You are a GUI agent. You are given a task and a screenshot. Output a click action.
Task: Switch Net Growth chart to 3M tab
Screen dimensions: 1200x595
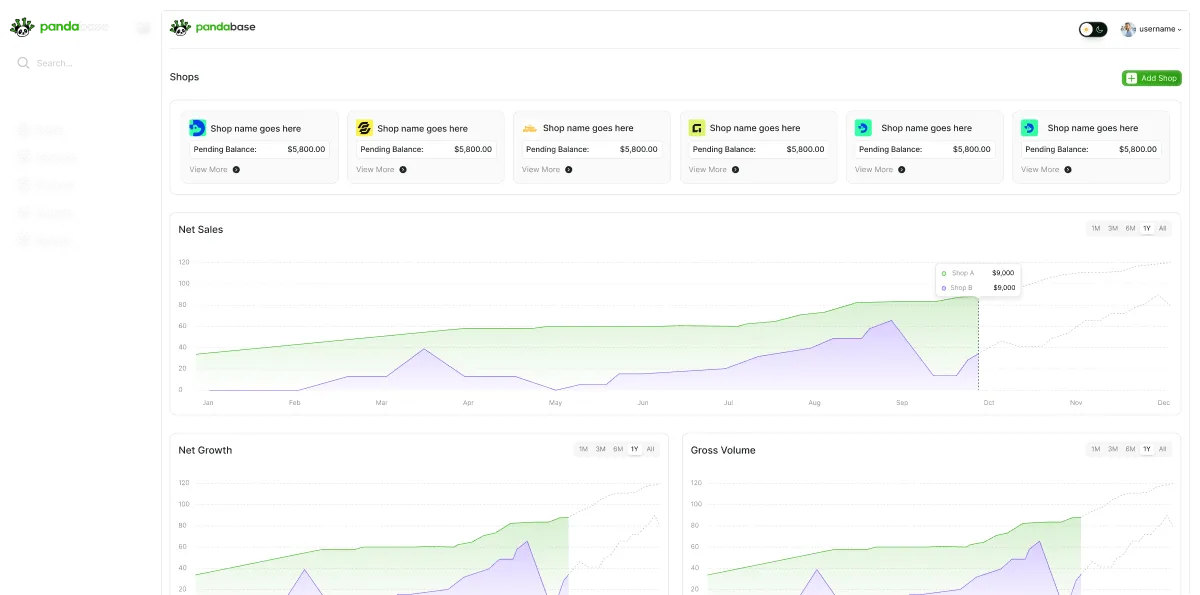601,450
